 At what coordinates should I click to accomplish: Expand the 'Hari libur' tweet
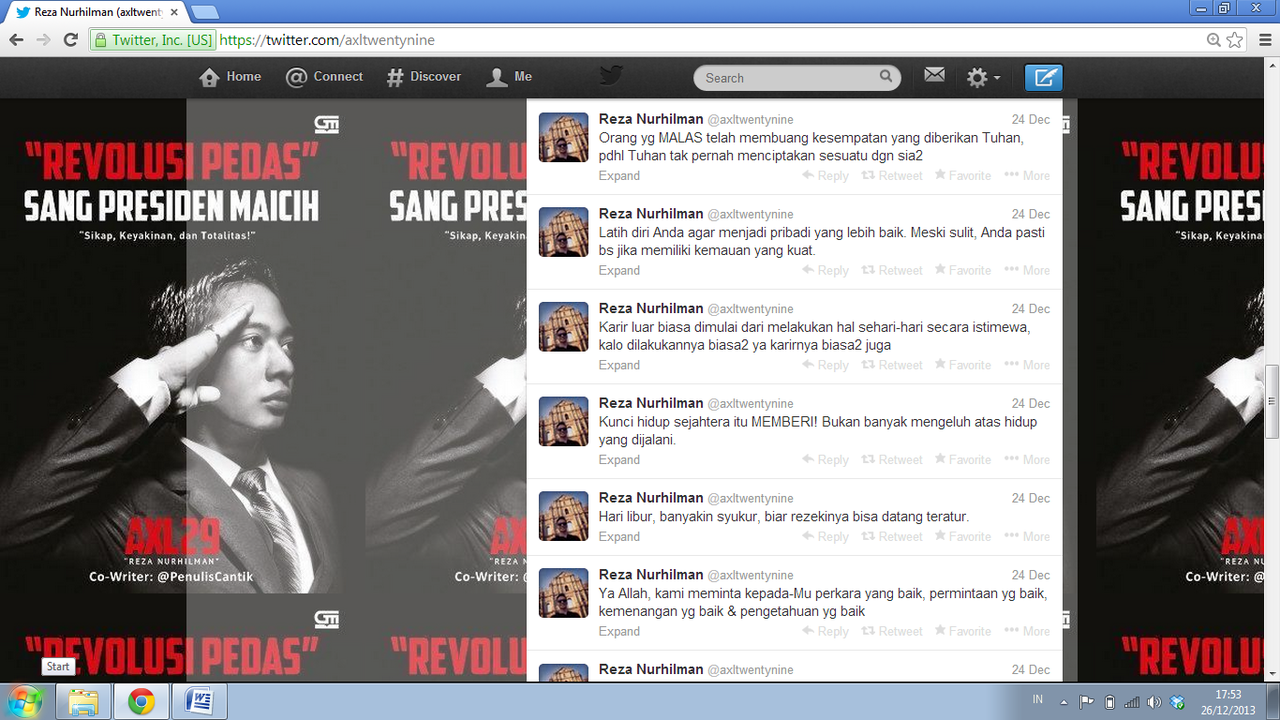click(619, 537)
